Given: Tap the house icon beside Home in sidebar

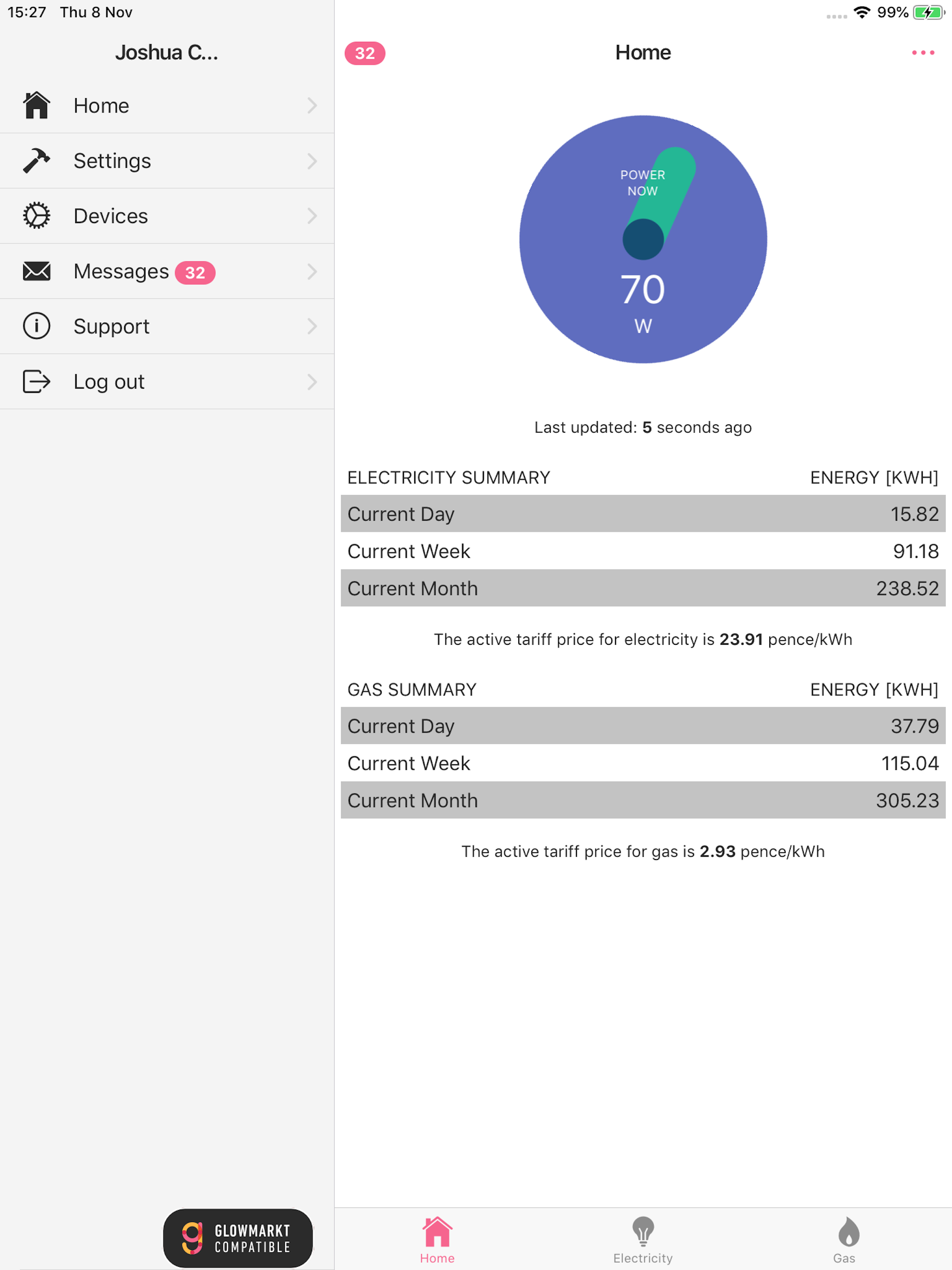Looking at the screenshot, I should coord(36,105).
